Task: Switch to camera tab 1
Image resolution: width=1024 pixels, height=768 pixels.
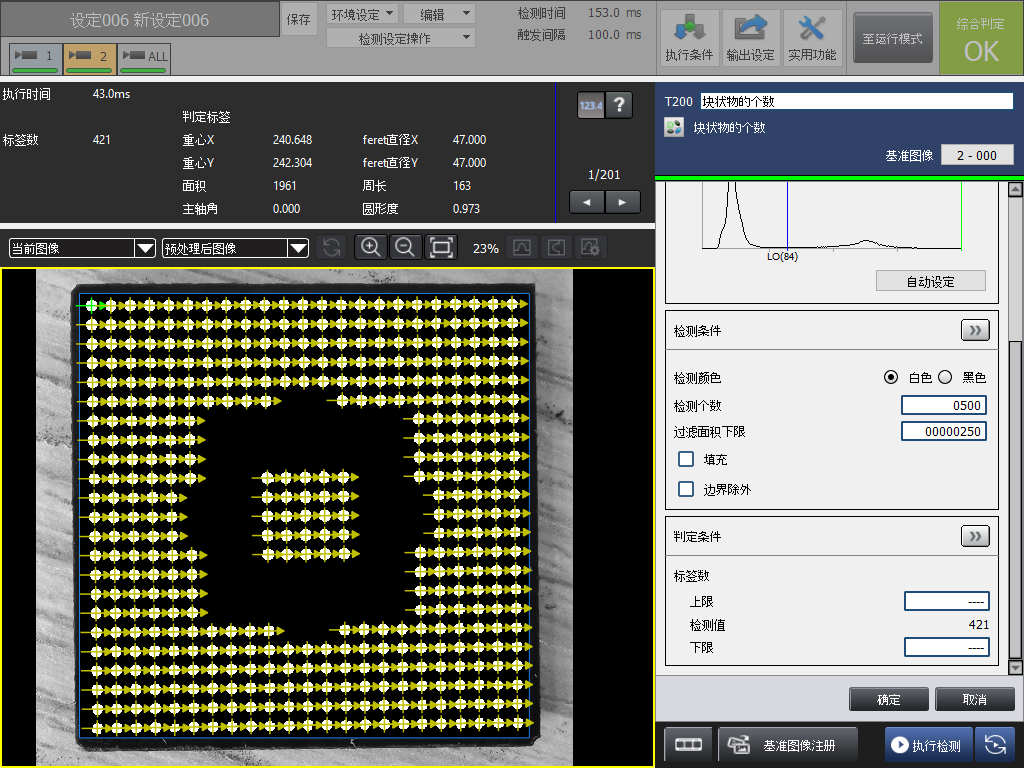Action: (x=35, y=58)
